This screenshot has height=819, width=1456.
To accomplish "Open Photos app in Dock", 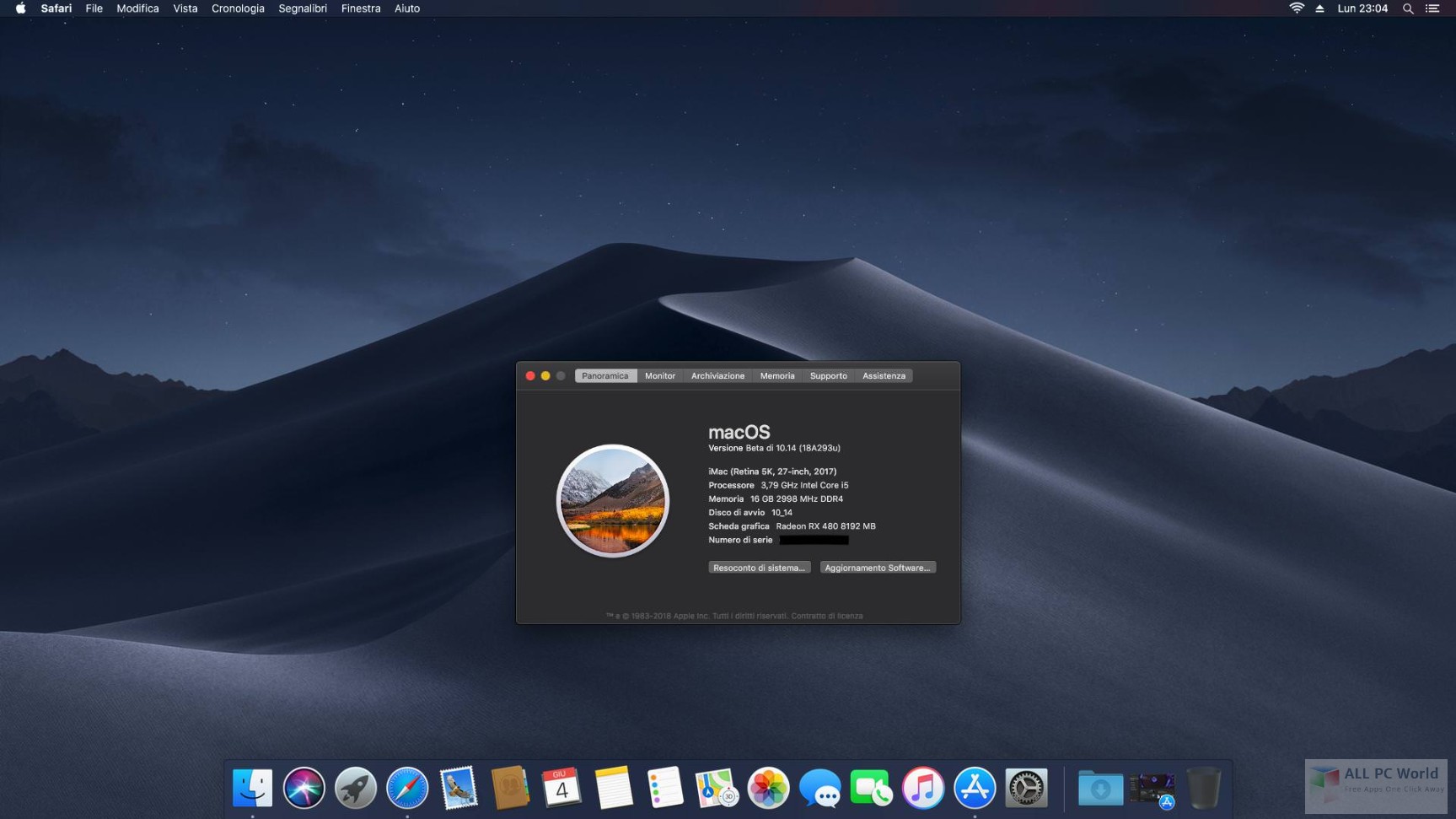I will pos(768,789).
